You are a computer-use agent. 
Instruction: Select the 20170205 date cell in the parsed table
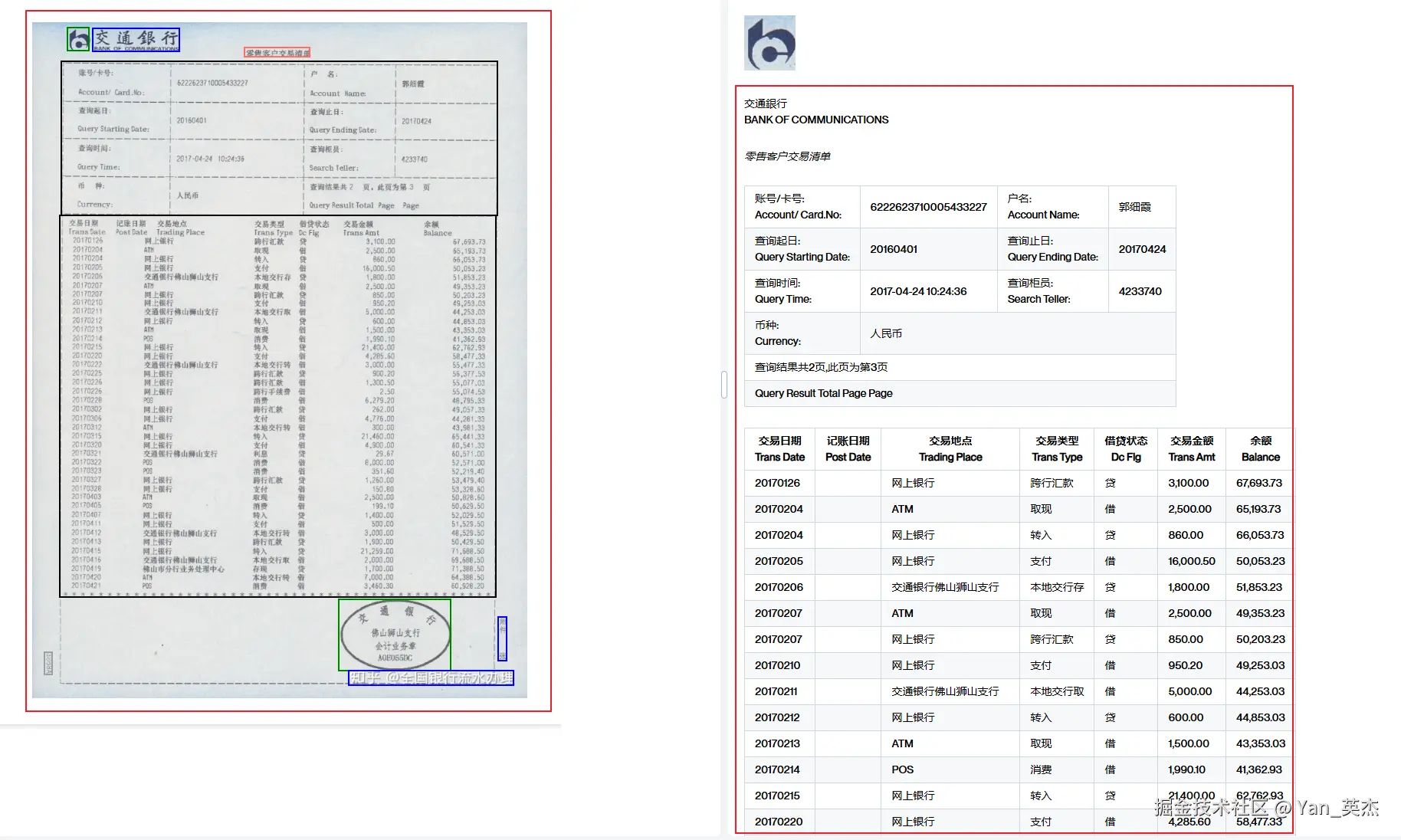(x=779, y=561)
